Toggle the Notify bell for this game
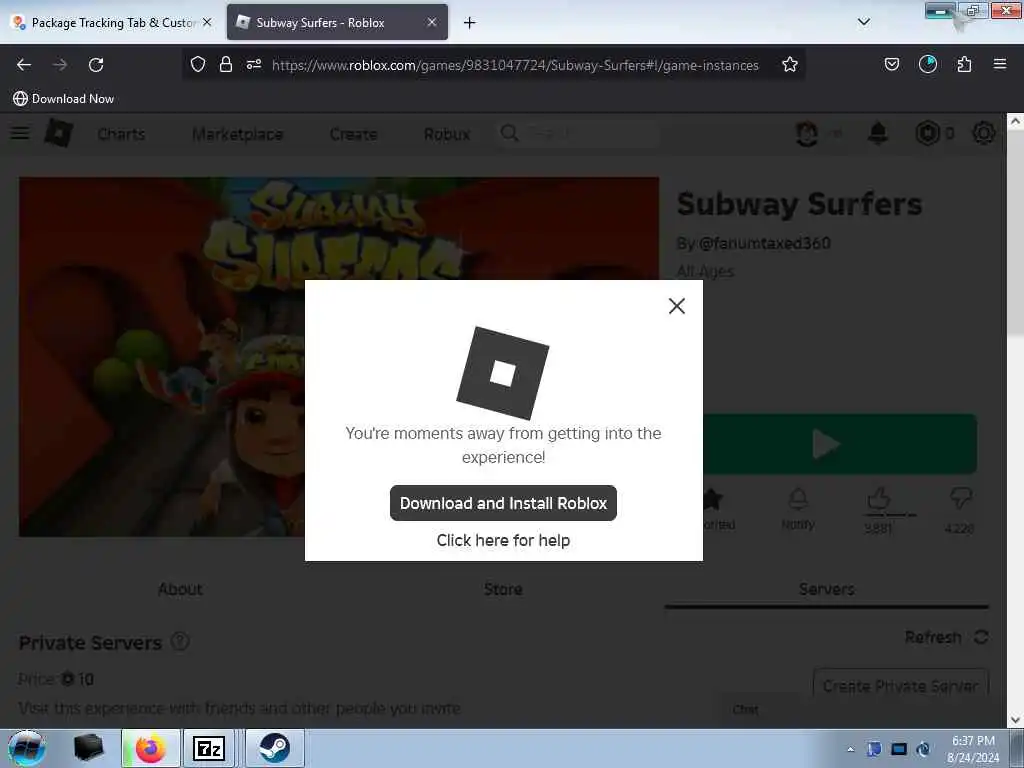 pyautogui.click(x=798, y=500)
